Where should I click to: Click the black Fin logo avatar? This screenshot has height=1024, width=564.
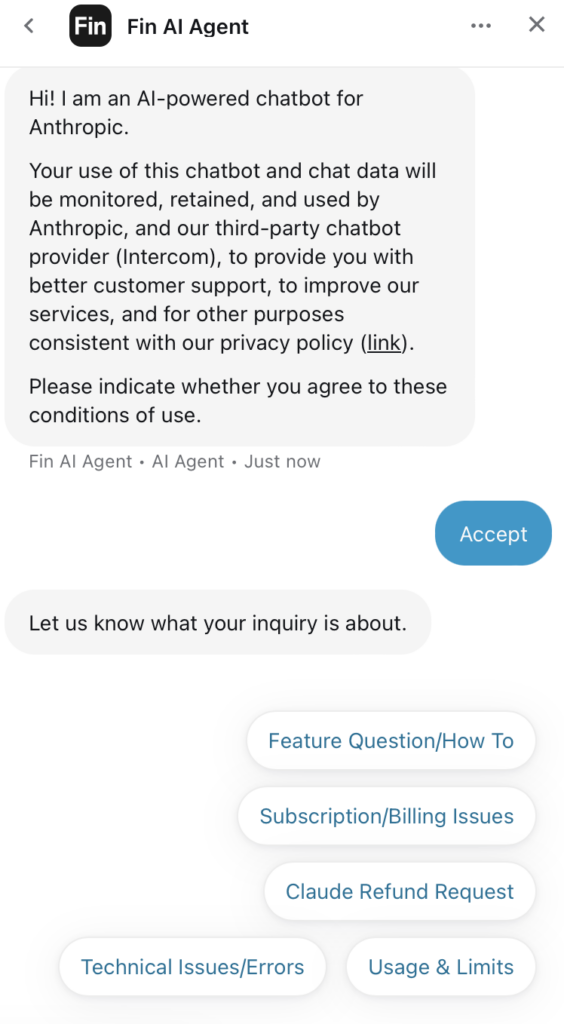click(90, 26)
